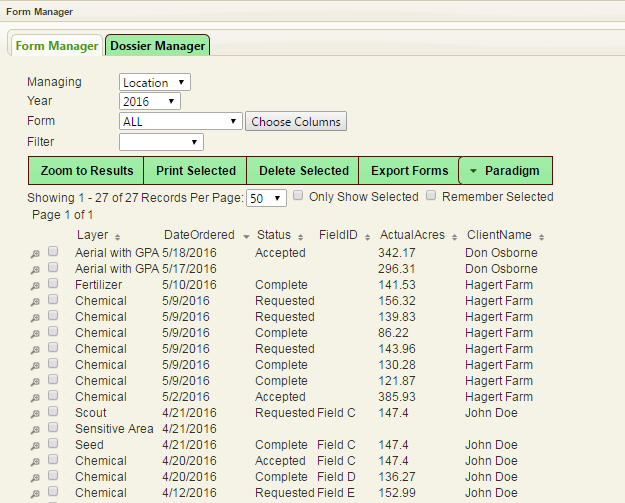The width and height of the screenshot is (625, 503).
Task: Click Field E cell text
Action: click(336, 493)
